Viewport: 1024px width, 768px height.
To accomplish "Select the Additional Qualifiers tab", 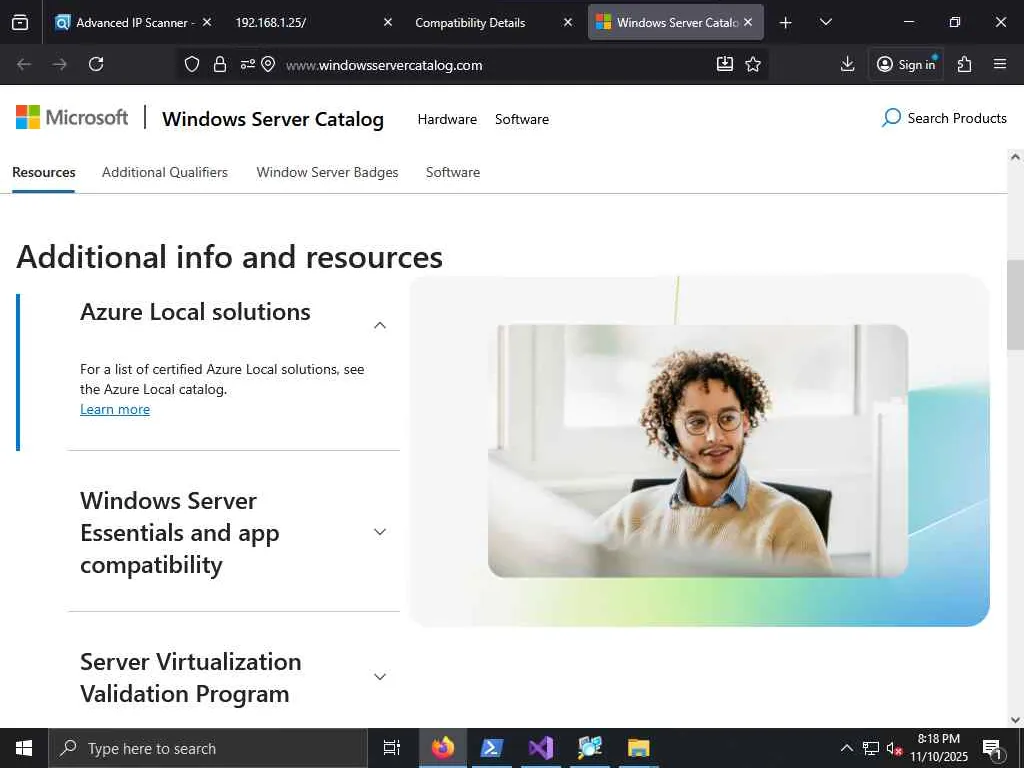I will point(165,172).
